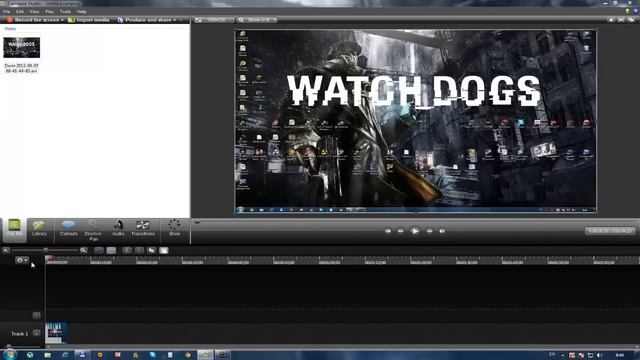The width and height of the screenshot is (640, 360).
Task: Click volume icon in system tray
Action: pos(600,356)
